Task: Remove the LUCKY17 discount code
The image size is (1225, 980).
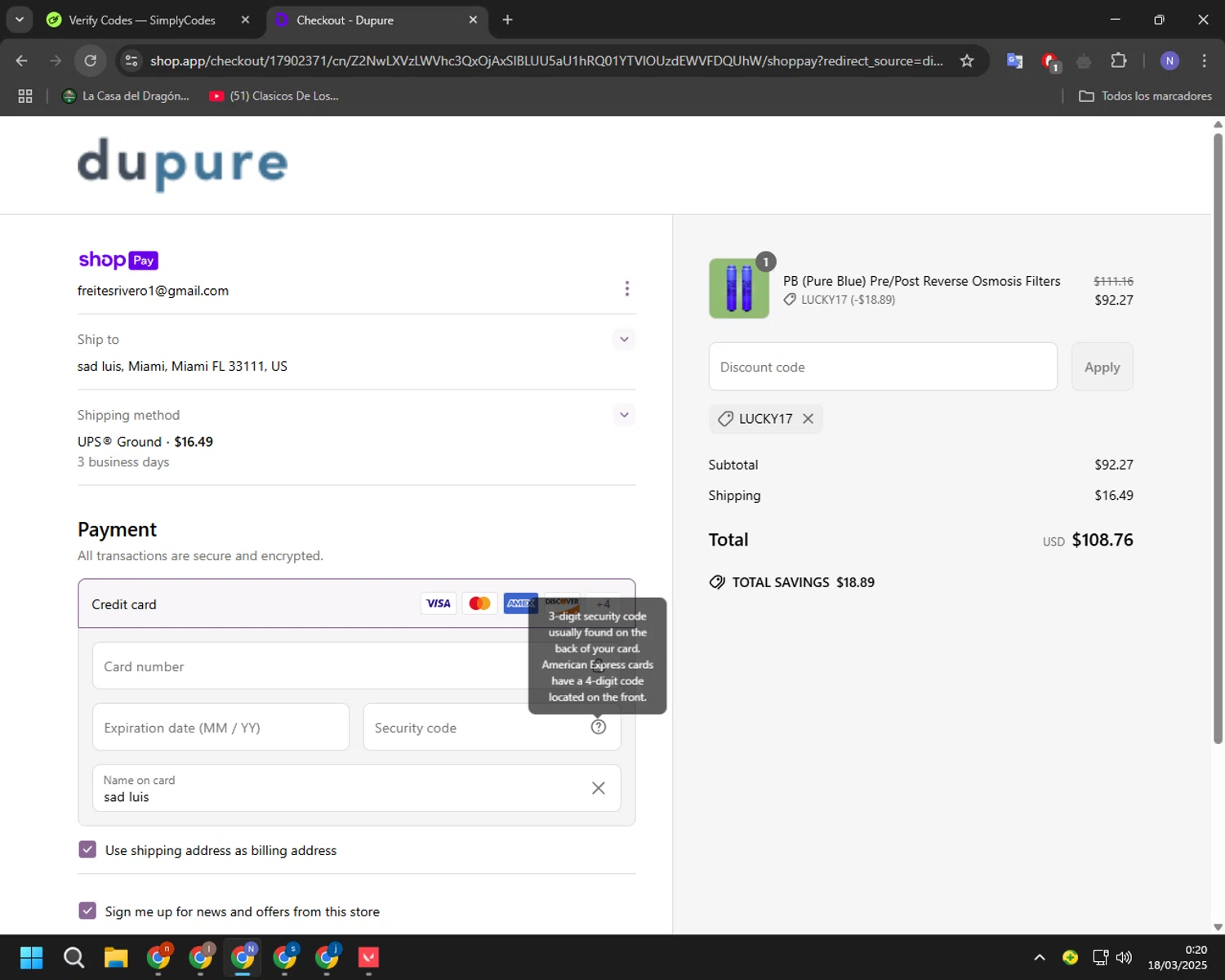Action: pyautogui.click(x=808, y=419)
